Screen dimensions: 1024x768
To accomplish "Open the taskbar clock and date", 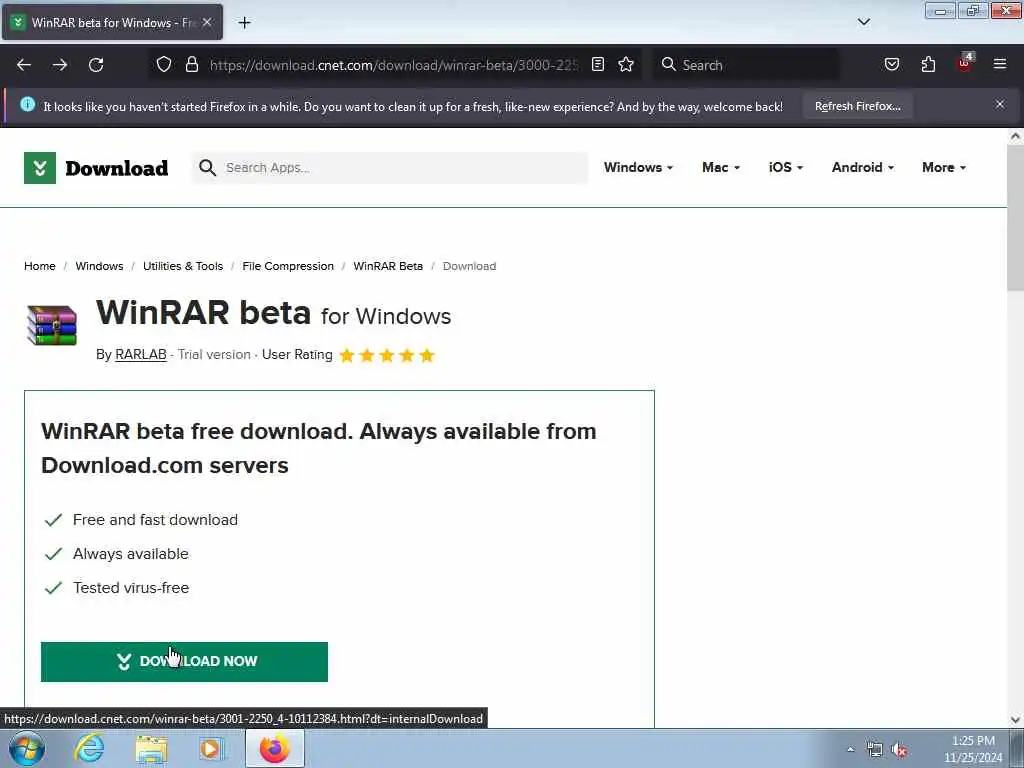I will (x=973, y=749).
